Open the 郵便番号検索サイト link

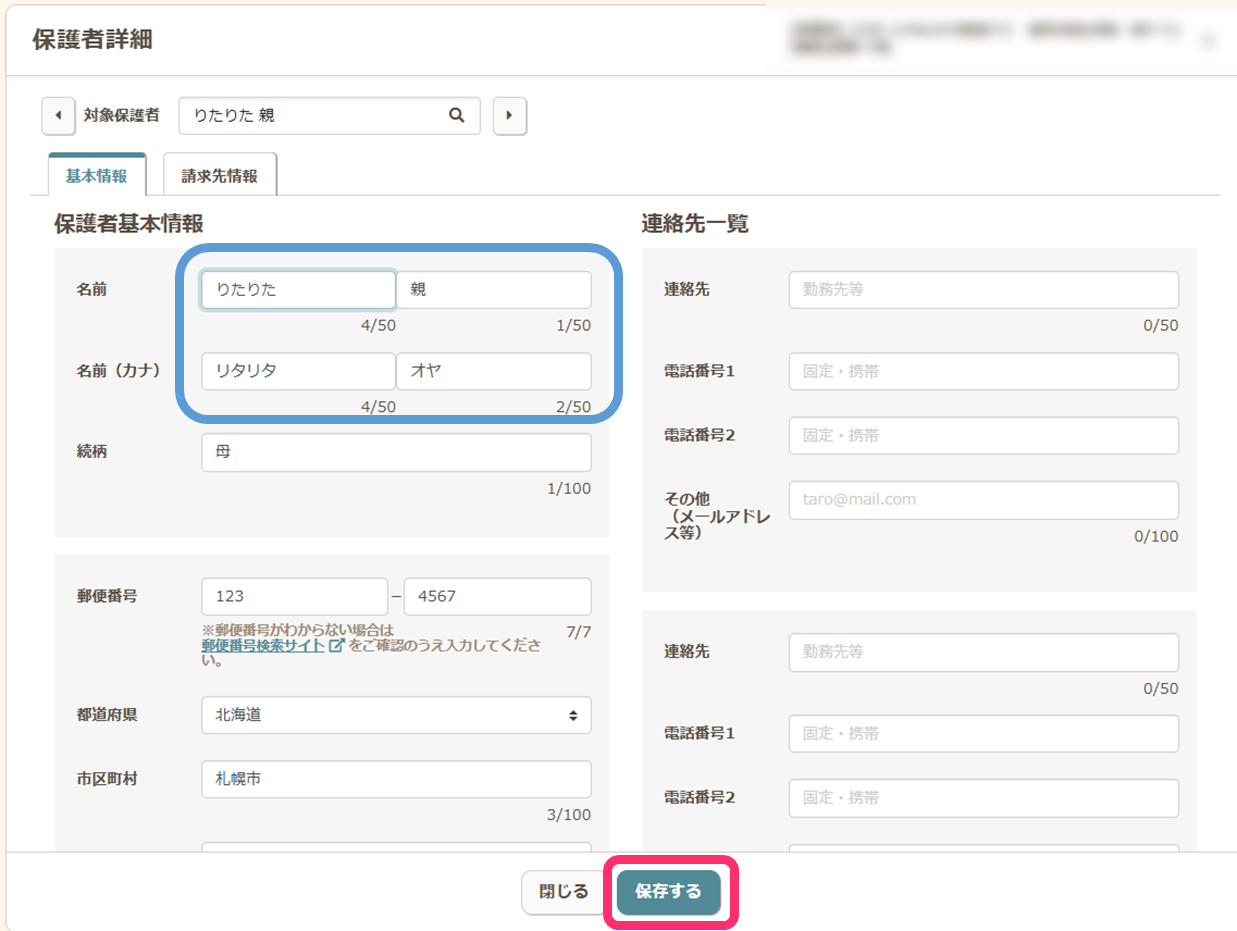pyautogui.click(x=262, y=646)
